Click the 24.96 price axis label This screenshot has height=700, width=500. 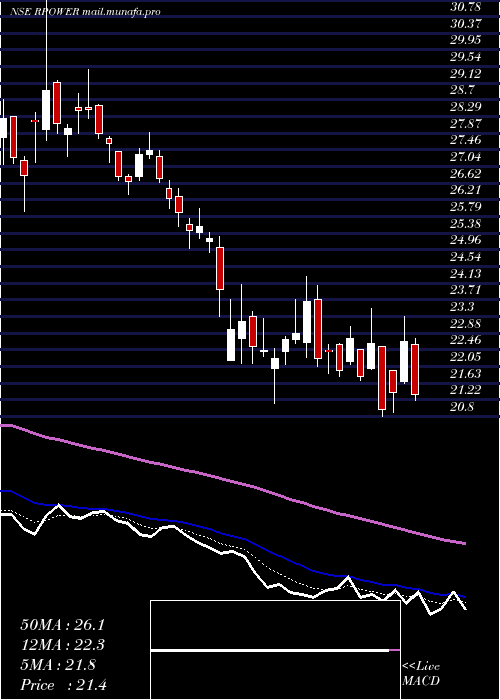[x=466, y=240]
